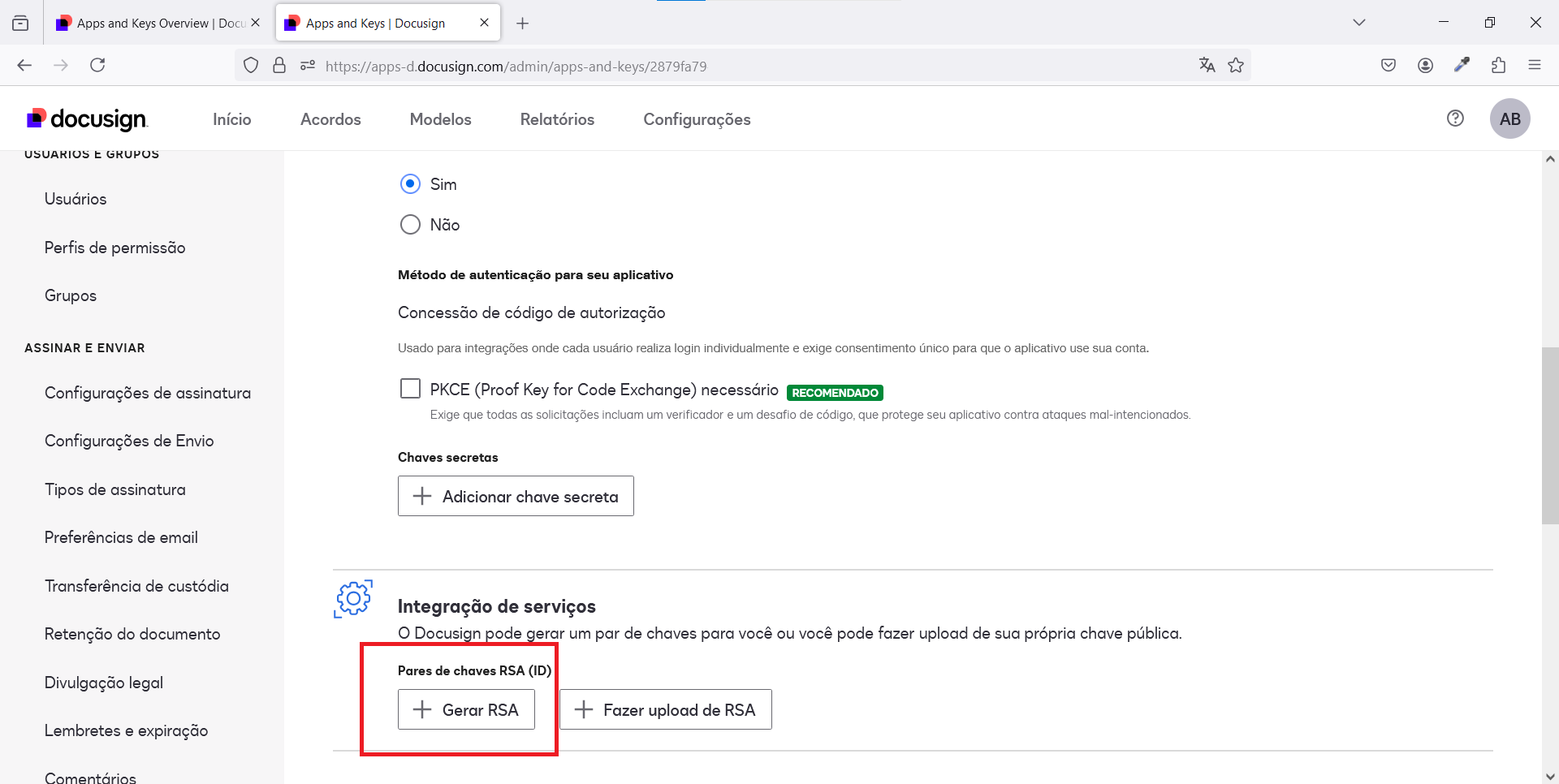1559x784 pixels.
Task: Click the Docusign logo
Action: [87, 119]
